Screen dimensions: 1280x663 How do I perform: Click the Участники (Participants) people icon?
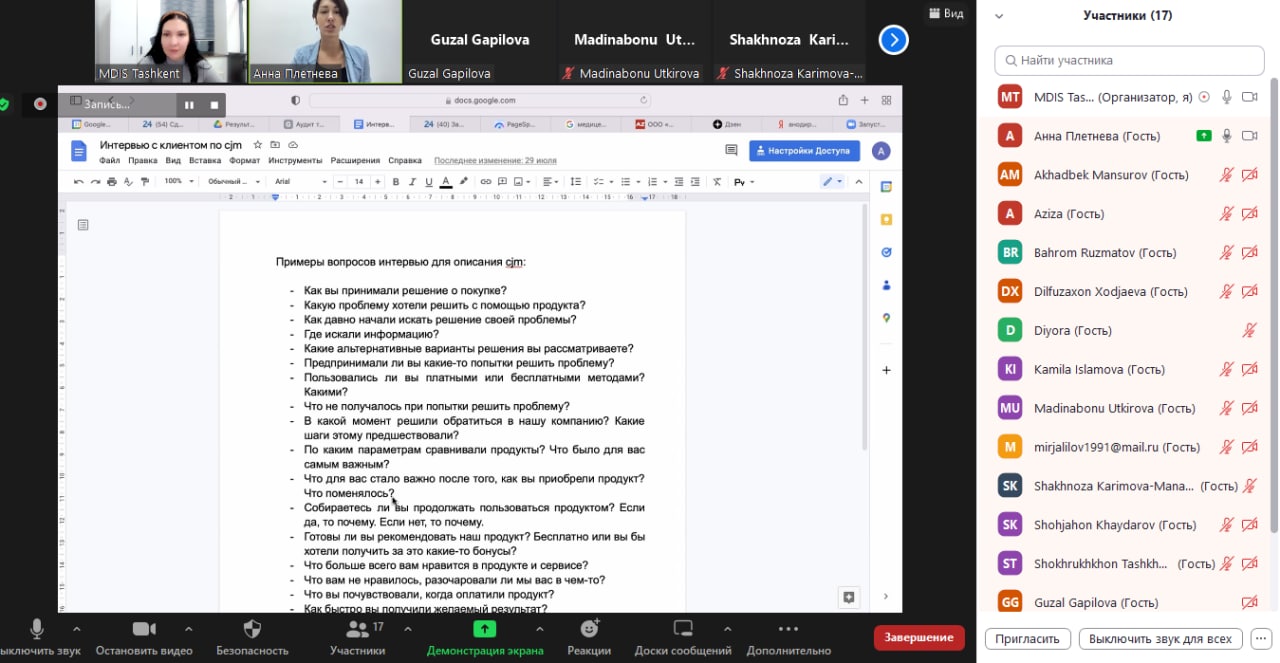356,629
